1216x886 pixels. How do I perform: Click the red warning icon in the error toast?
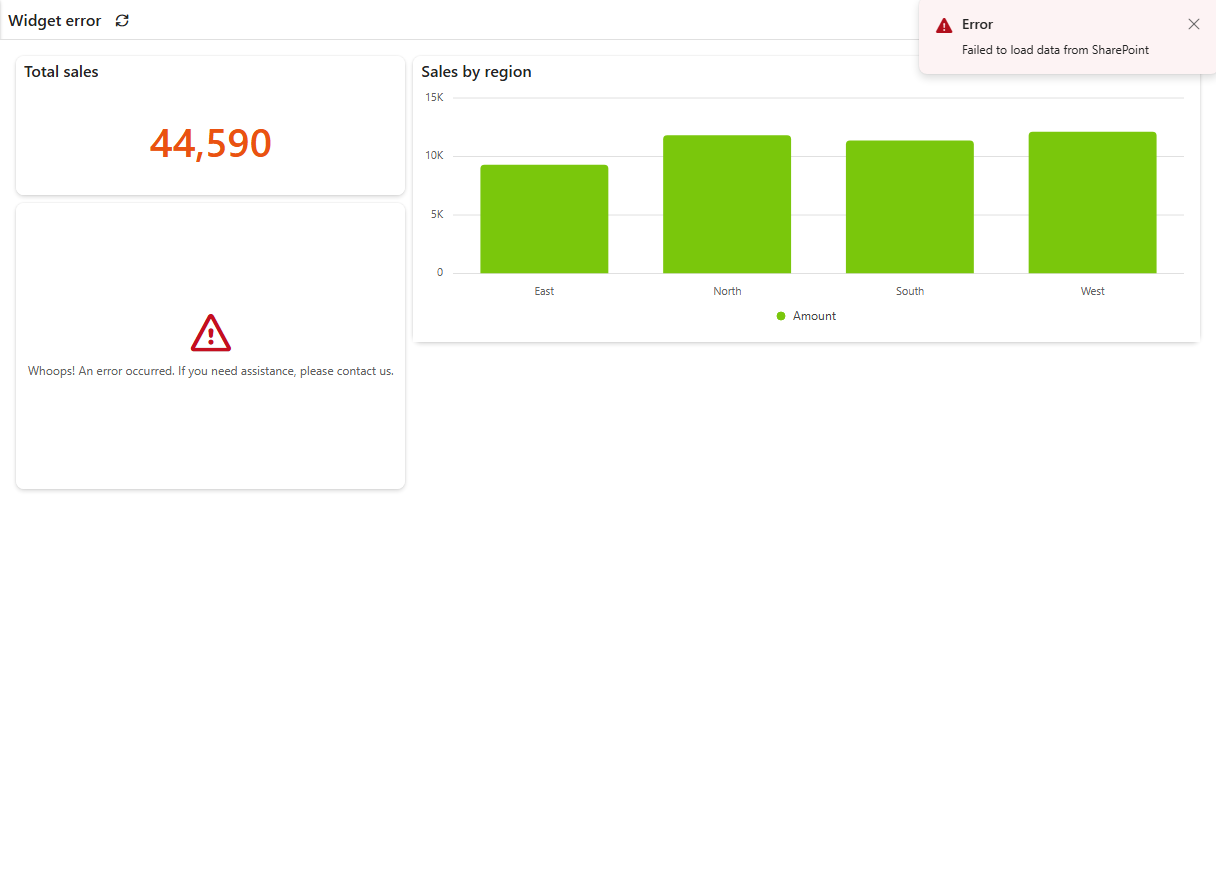click(944, 25)
